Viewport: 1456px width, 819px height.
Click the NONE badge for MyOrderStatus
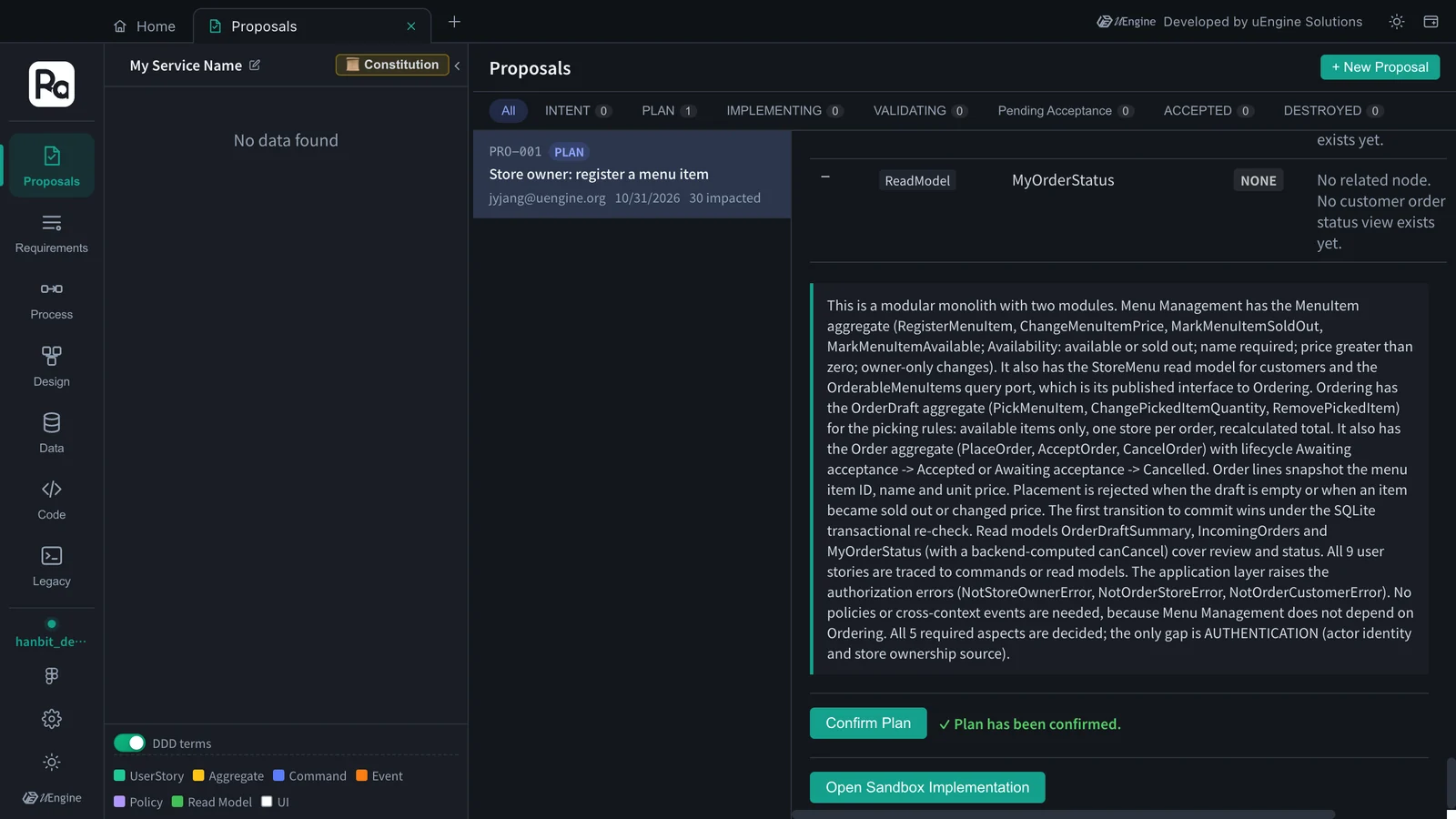point(1259,180)
